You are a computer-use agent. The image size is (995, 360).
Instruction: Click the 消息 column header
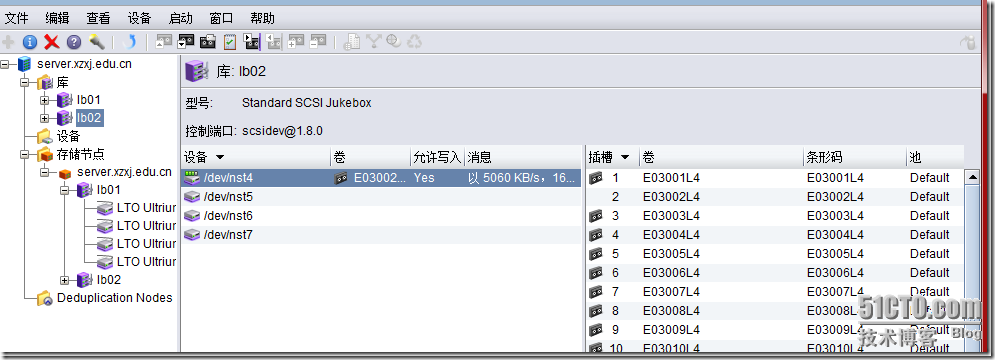coord(523,157)
